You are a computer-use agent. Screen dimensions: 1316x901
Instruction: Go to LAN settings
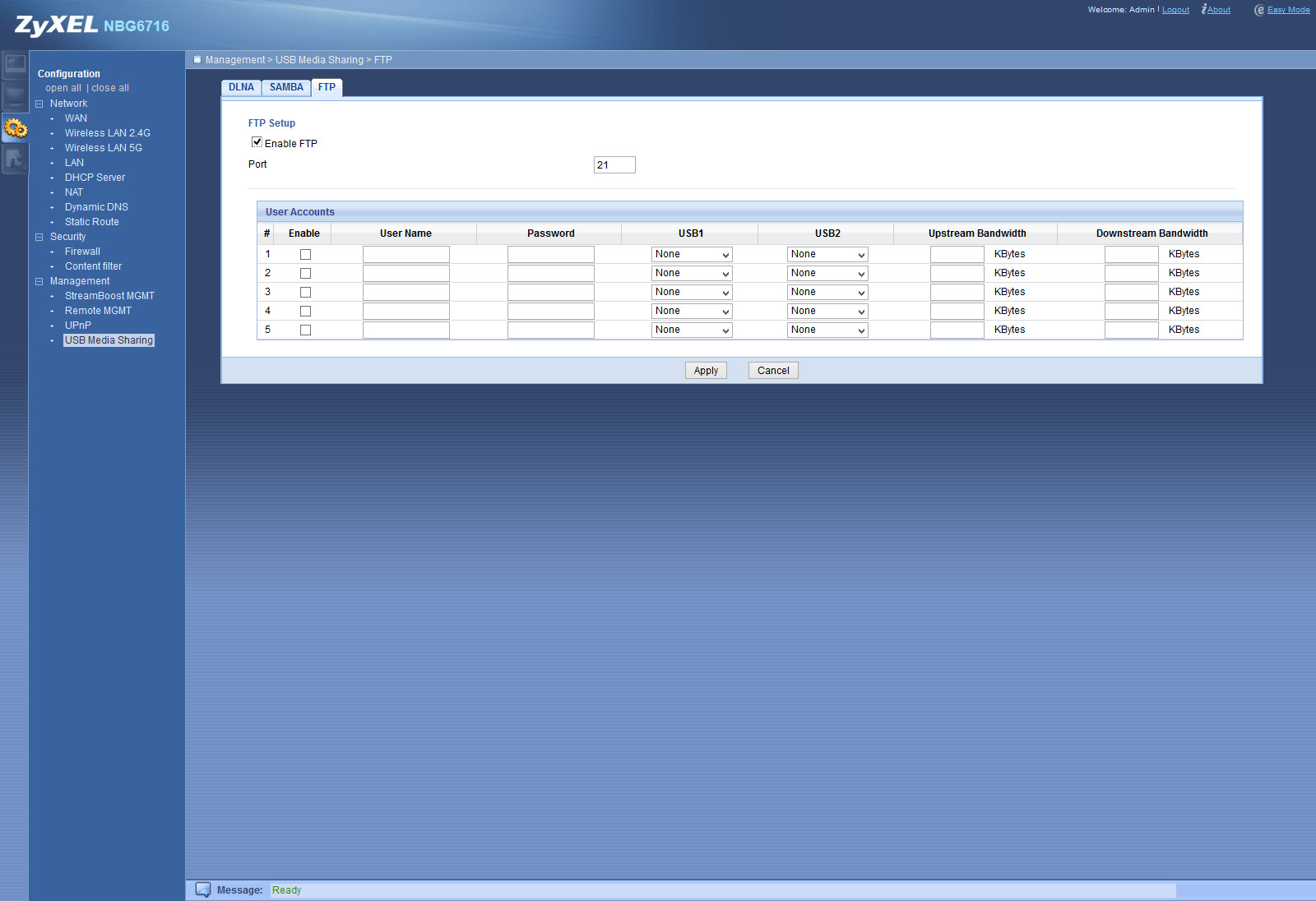point(74,163)
